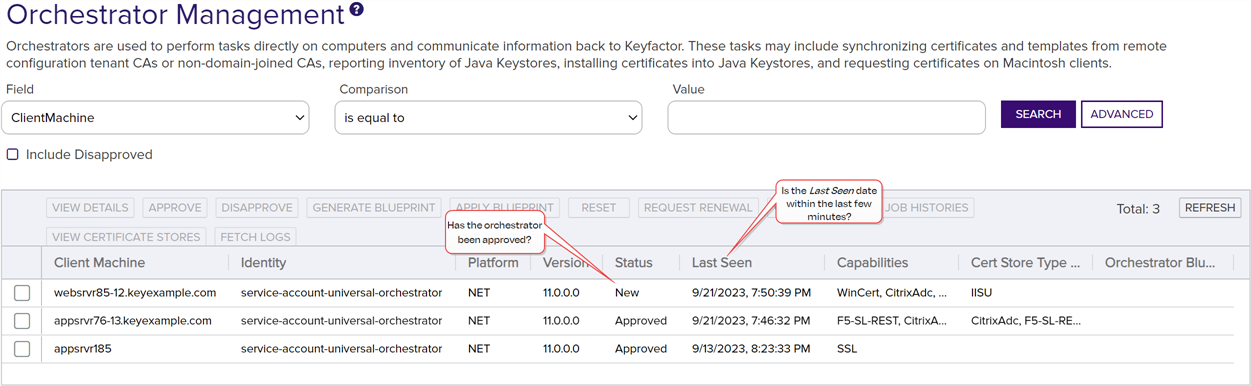
Task: Open the ADVANCED search options
Action: [1122, 114]
